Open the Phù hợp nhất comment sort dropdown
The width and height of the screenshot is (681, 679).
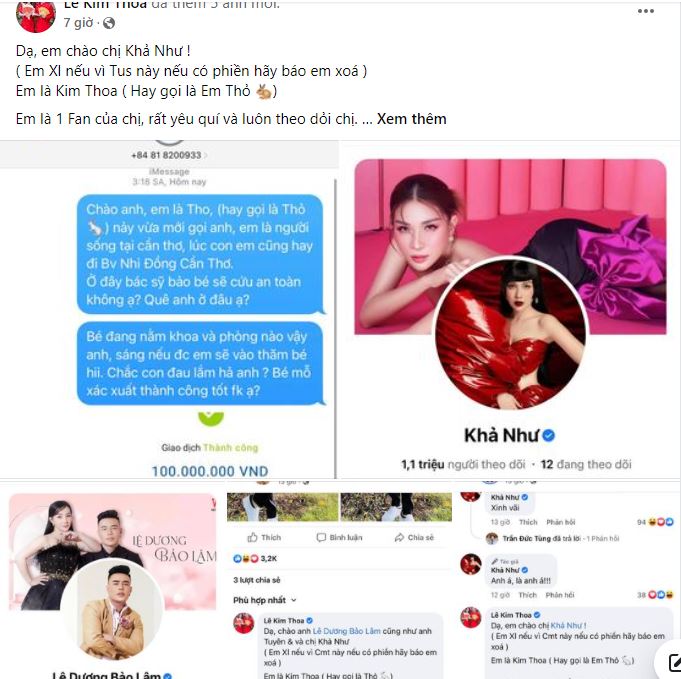tap(264, 600)
